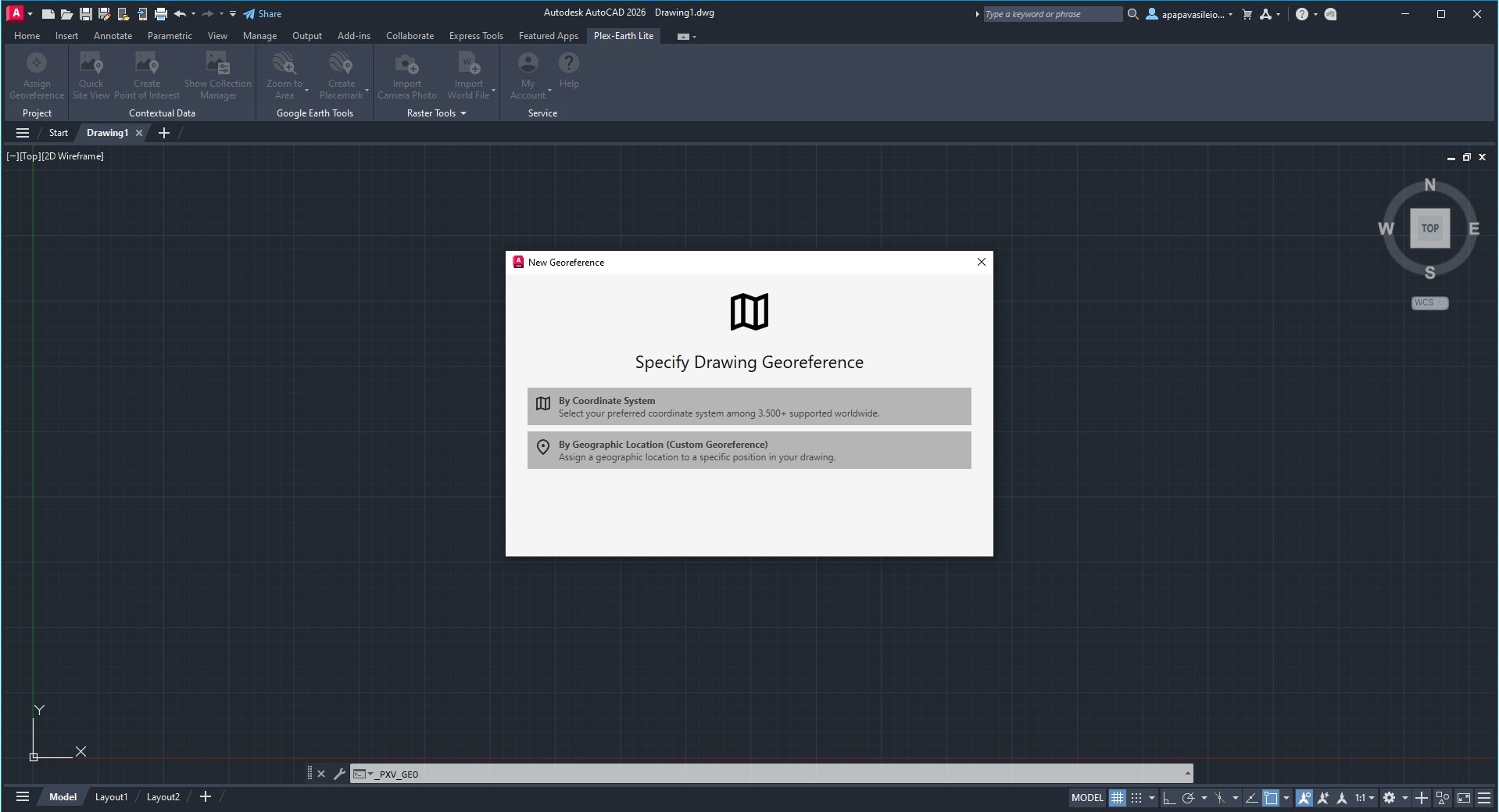Screen dimensions: 1499x812
Task: Click the Share button
Action: (x=263, y=14)
